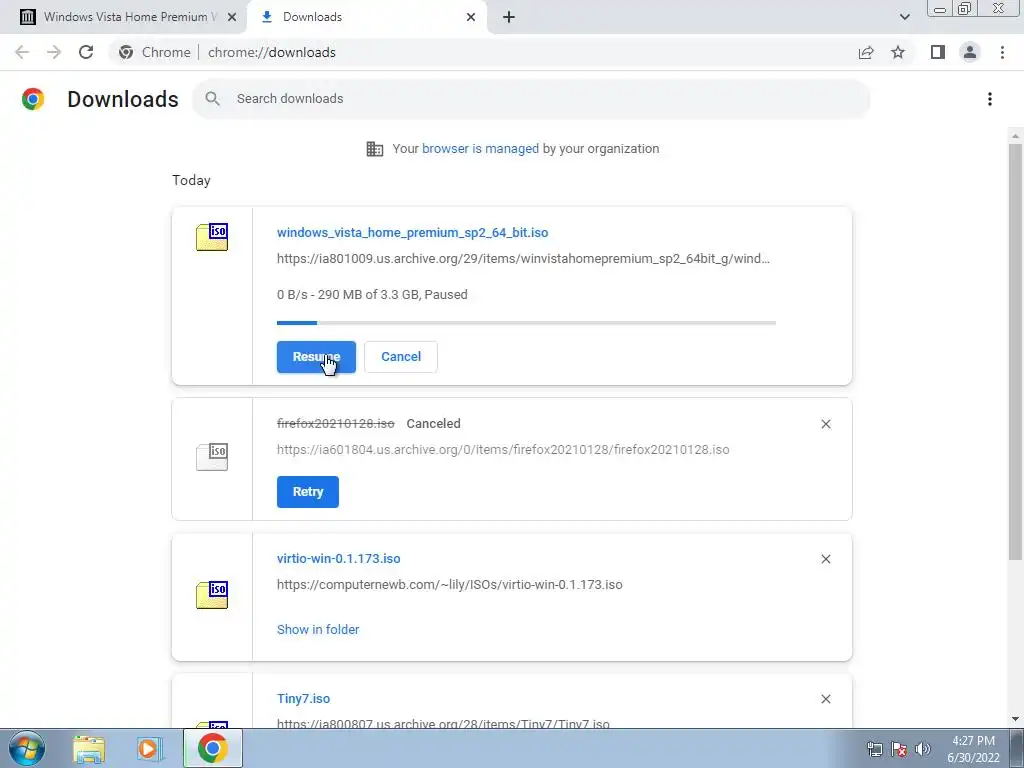
Task: Click the taskbar clock showing 4:27 PM
Action: click(x=973, y=749)
